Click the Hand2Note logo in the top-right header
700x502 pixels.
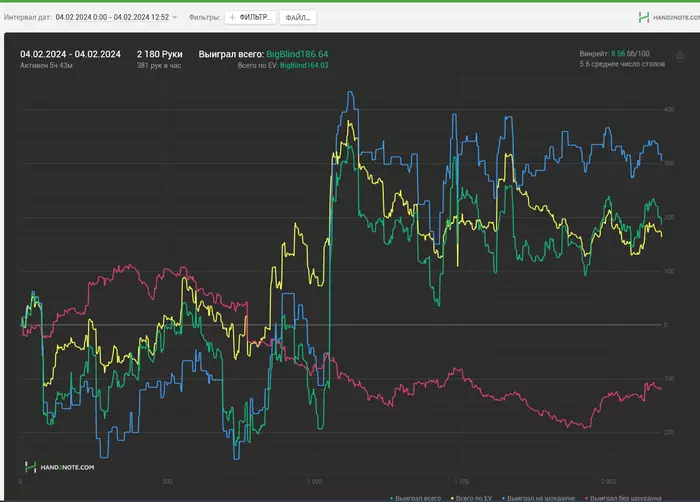coord(669,17)
